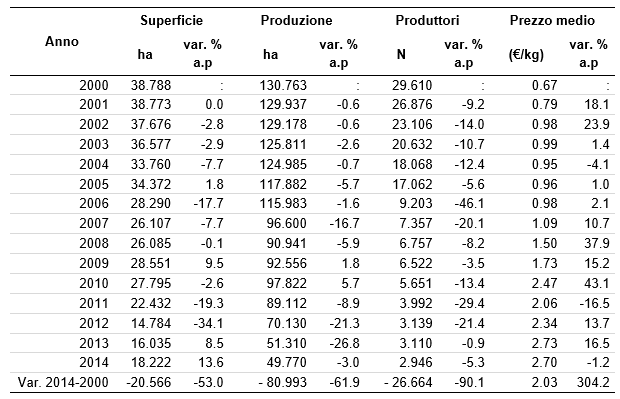Select the 2000 year row label
The width and height of the screenshot is (620, 399).
[x=94, y=85]
